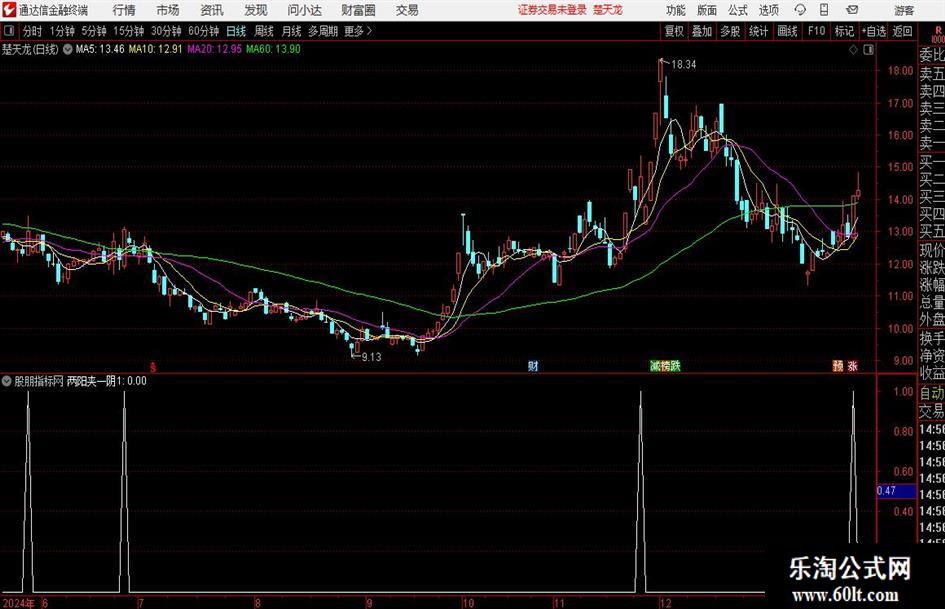Click the 预 event marker
Image resolution: width=945 pixels, height=609 pixels.
tap(838, 365)
